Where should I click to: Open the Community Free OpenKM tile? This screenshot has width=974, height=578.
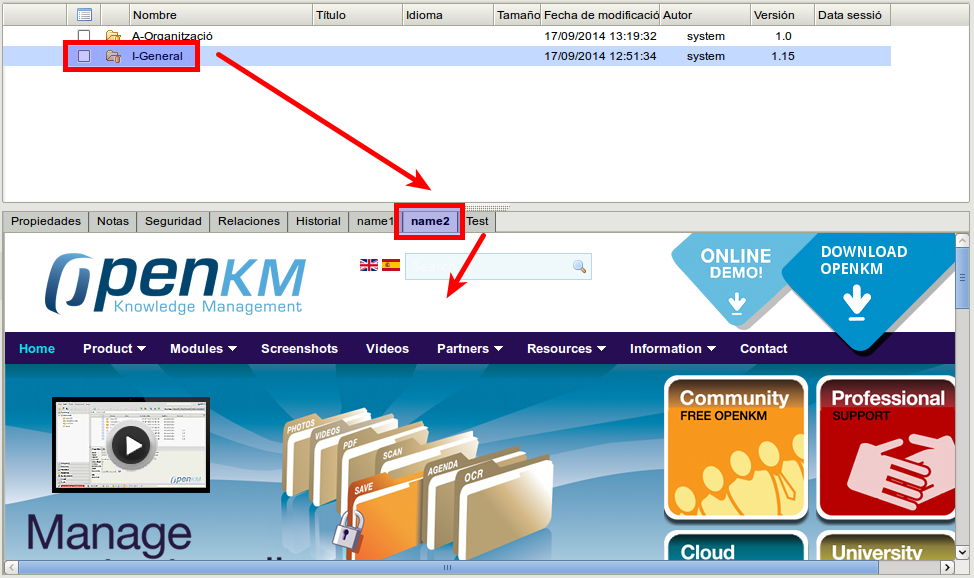[x=735, y=448]
